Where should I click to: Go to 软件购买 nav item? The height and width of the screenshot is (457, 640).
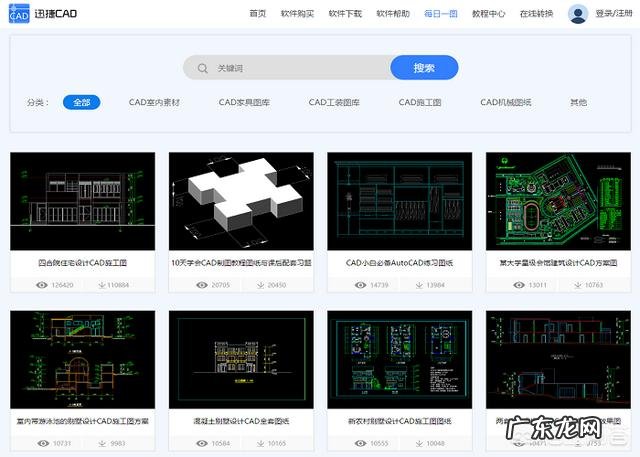pyautogui.click(x=297, y=13)
